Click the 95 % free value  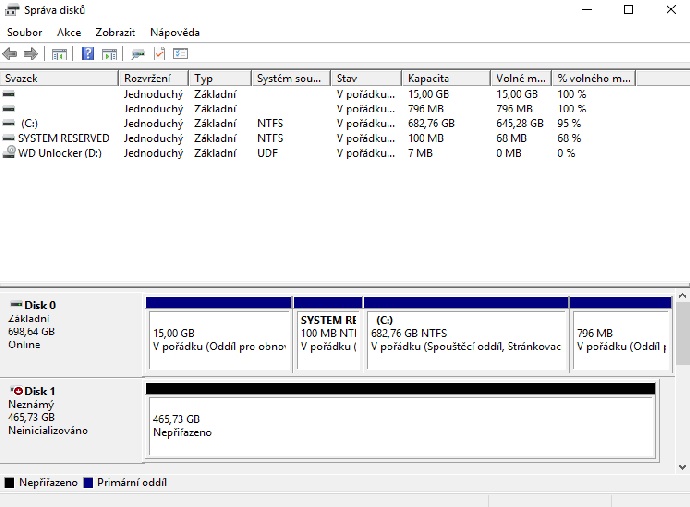click(x=569, y=123)
